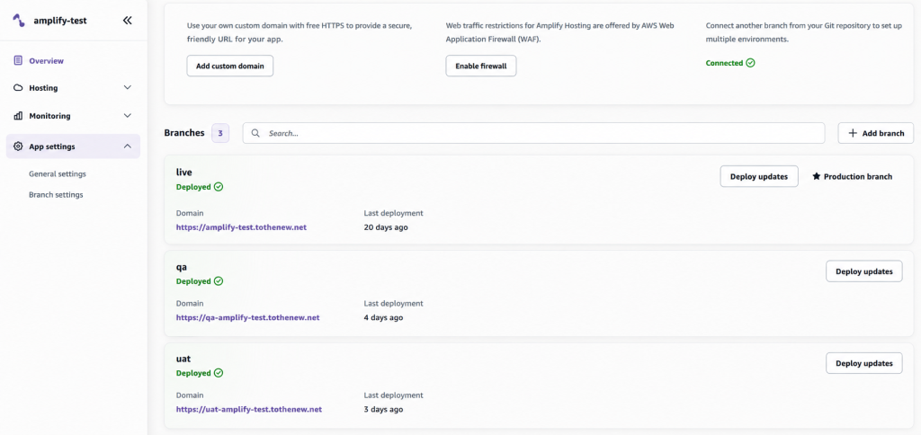Click the star icon beside Production branch
The height and width of the screenshot is (435, 921).
(816, 176)
